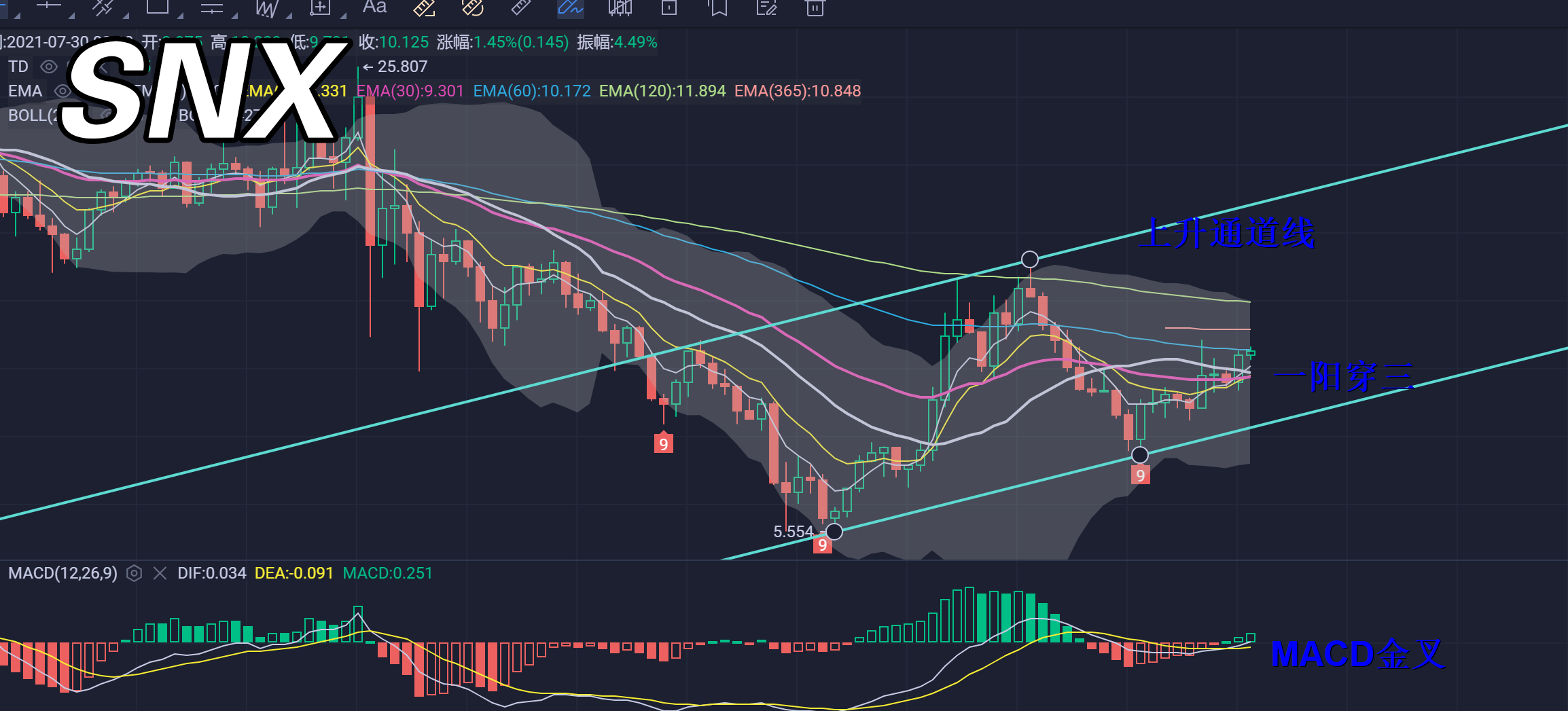Screen dimensions: 1568x711
Task: Remove the MACD indicator with X icon
Action: pos(160,573)
